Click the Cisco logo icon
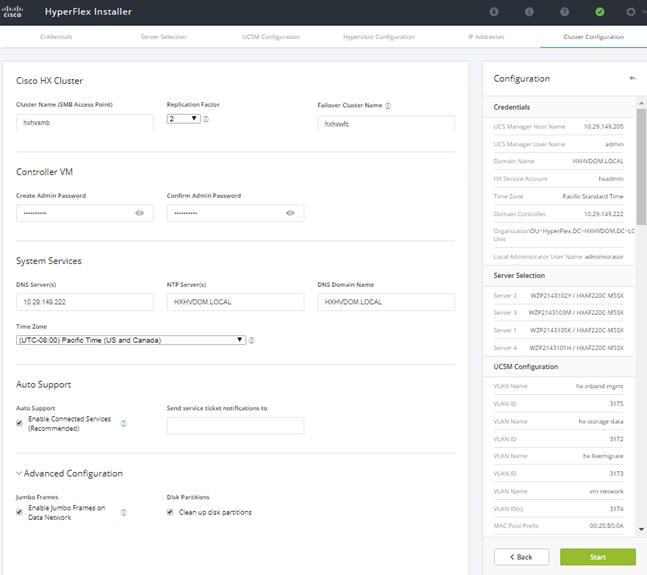The height and width of the screenshot is (575, 647). [12, 12]
